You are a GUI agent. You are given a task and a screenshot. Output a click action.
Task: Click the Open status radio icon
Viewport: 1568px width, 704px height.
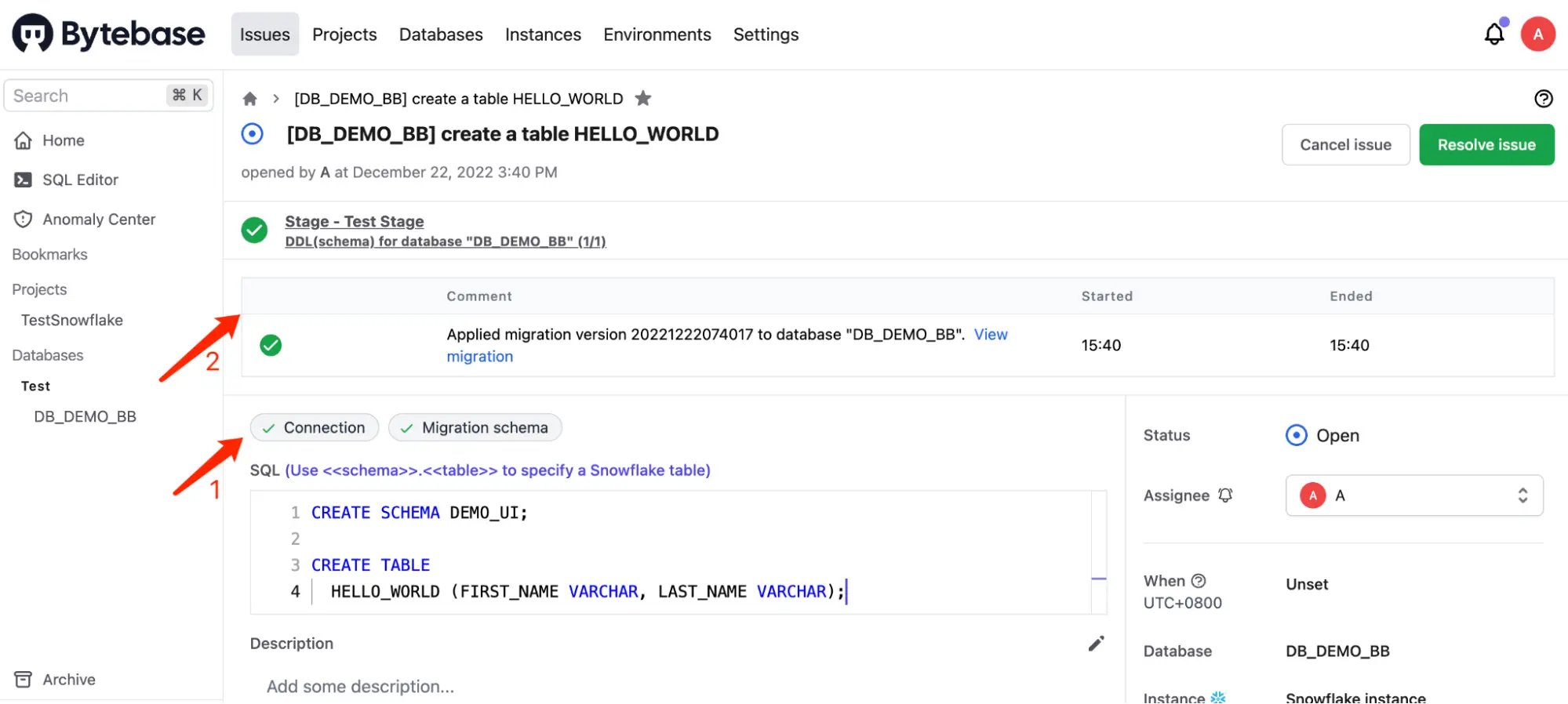1297,435
